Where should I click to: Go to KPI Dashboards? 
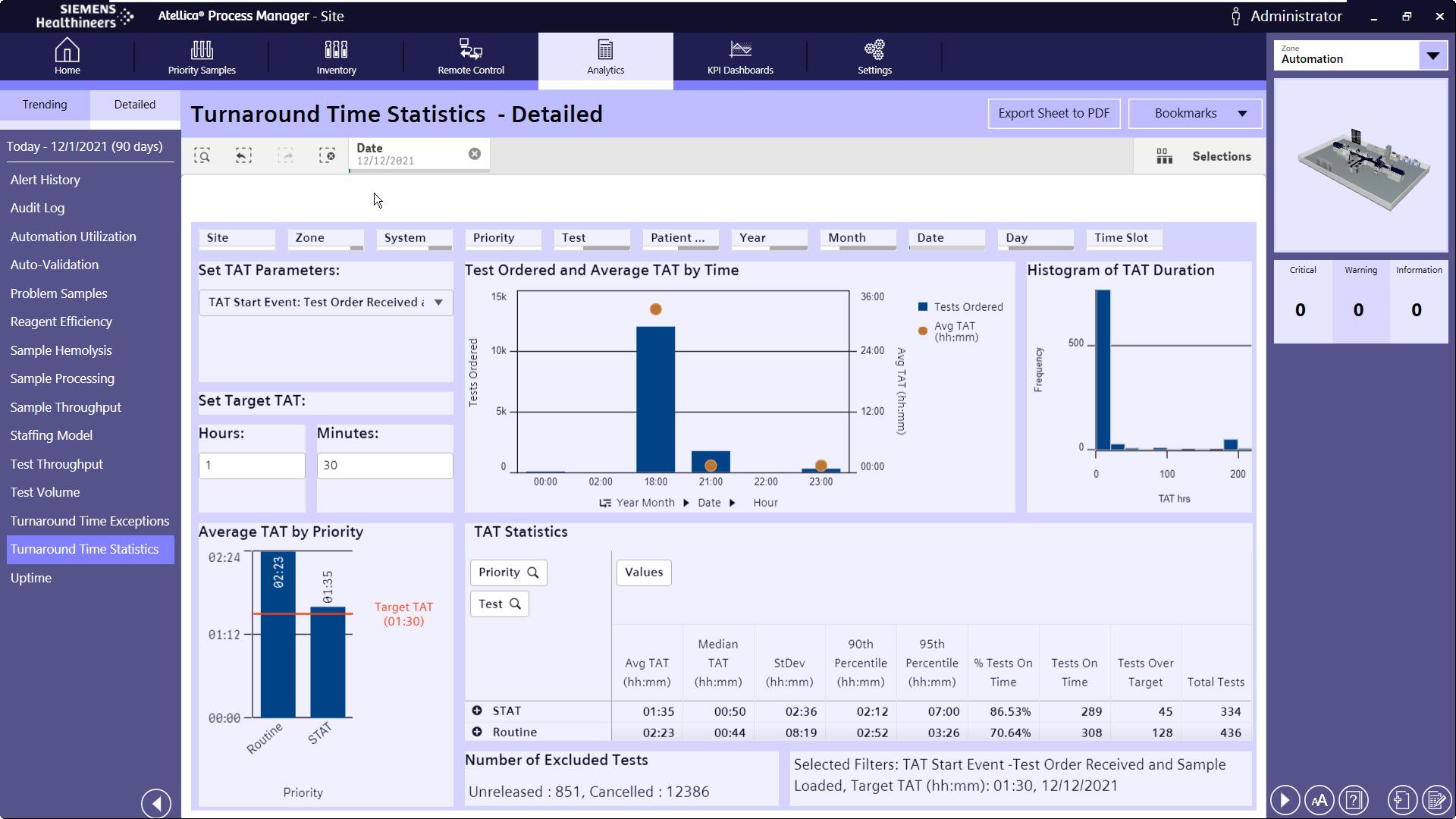point(739,58)
